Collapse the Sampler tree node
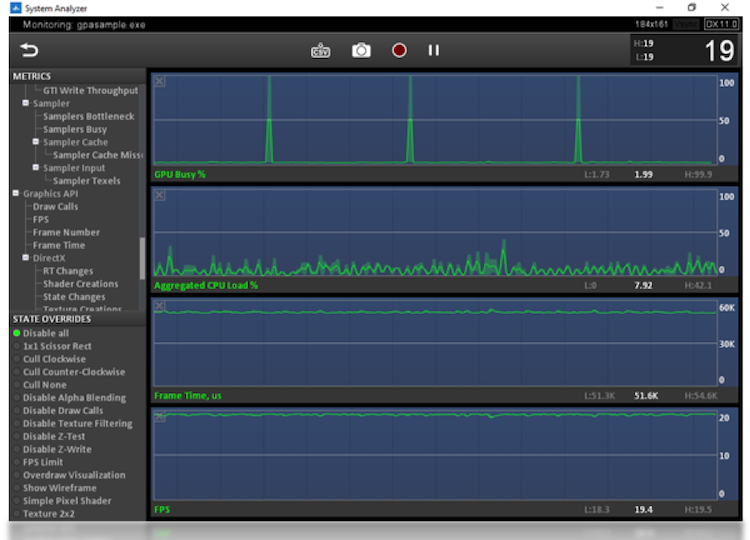 (26, 103)
